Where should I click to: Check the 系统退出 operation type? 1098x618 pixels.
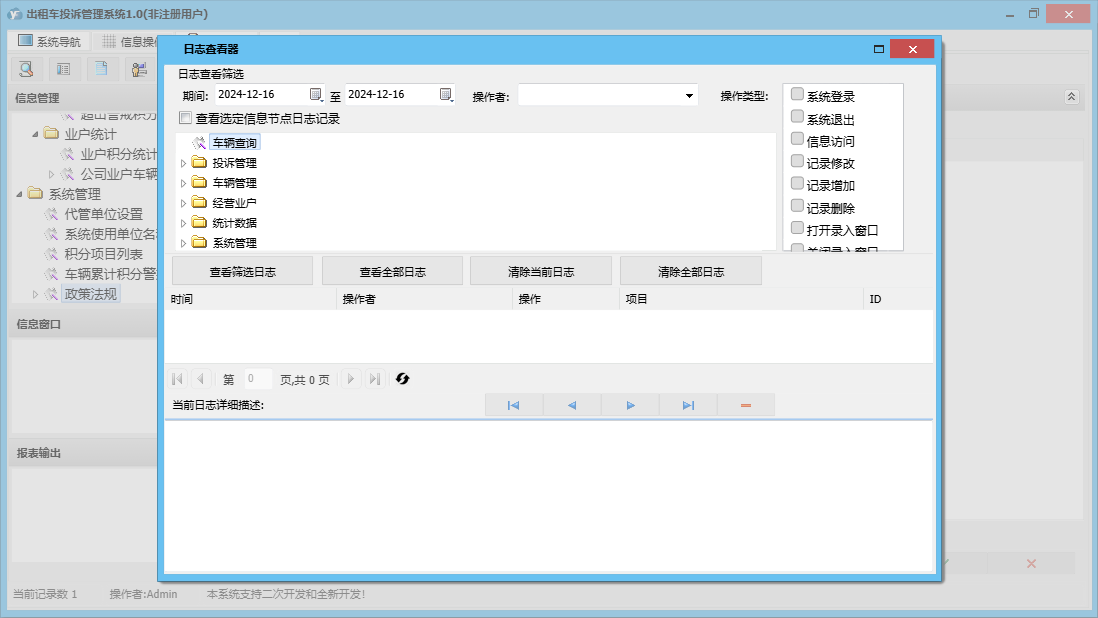(x=797, y=116)
